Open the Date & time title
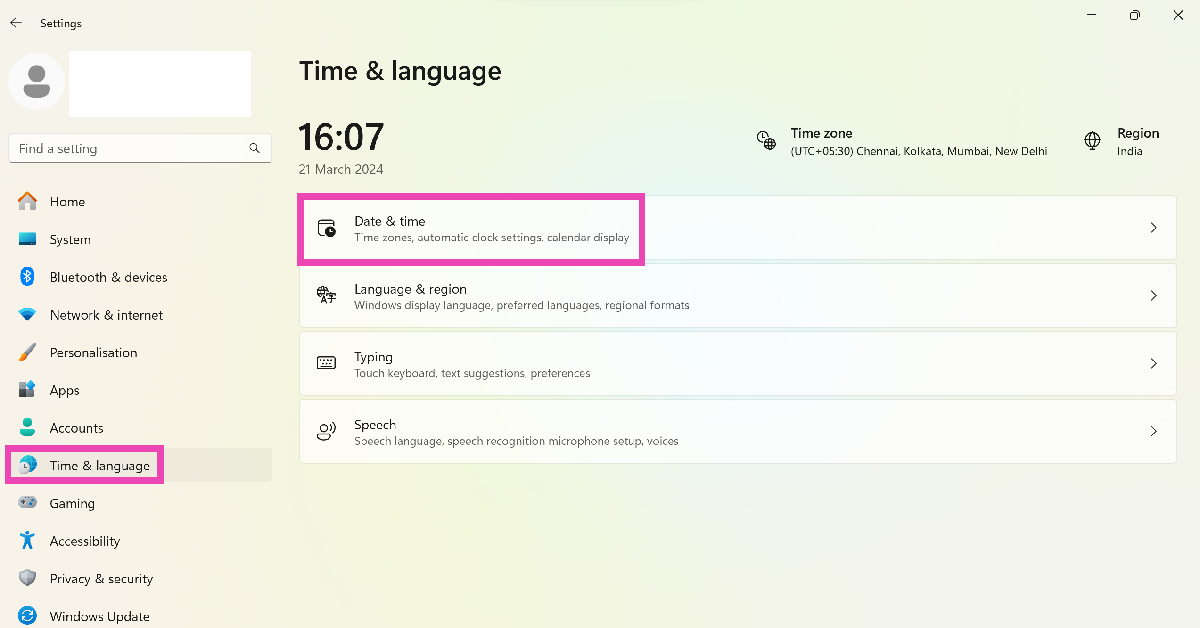The height and width of the screenshot is (628, 1200). [389, 221]
